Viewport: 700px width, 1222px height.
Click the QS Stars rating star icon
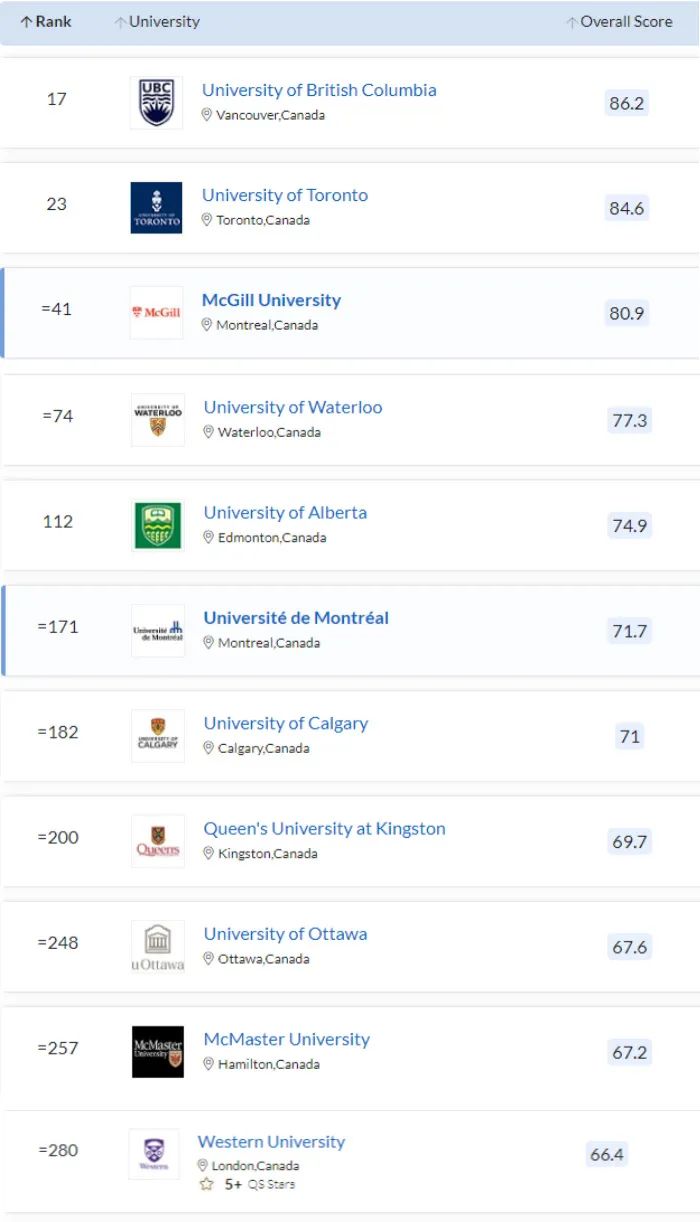click(x=206, y=1184)
